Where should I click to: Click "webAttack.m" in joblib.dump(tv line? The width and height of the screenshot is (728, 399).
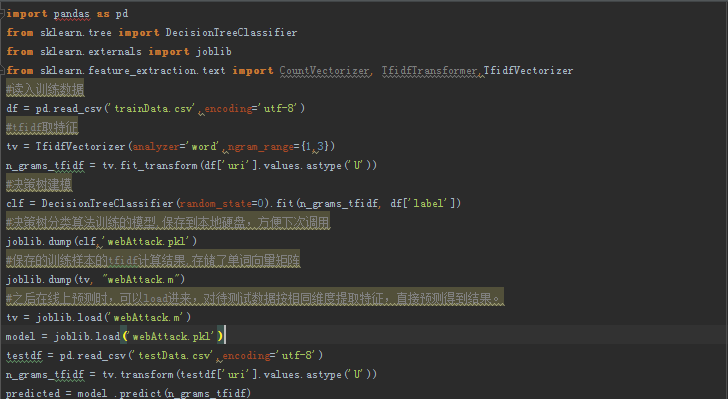click(141, 280)
